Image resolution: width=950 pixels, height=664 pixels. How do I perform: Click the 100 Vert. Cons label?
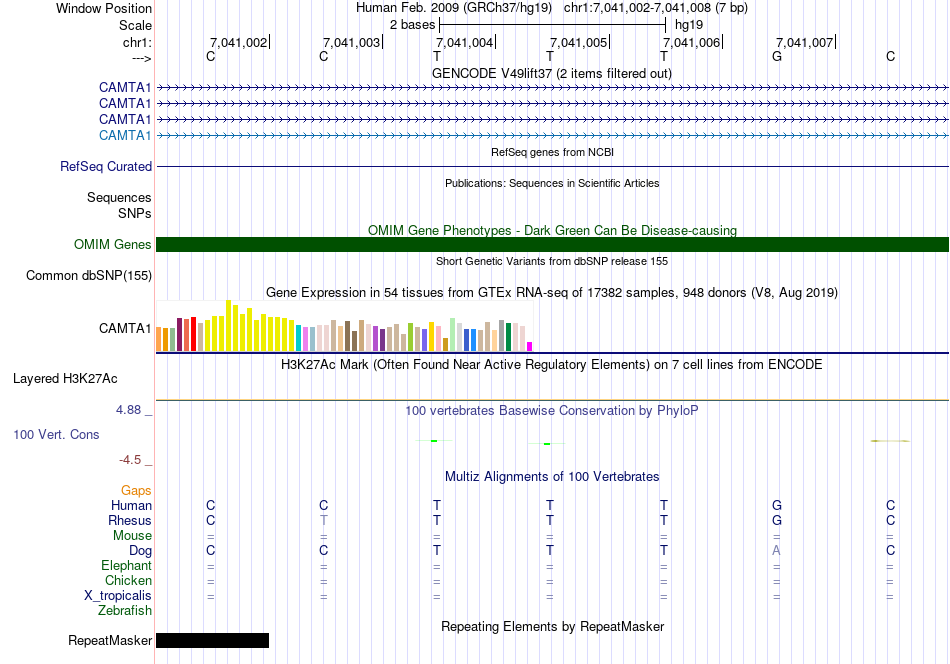(x=56, y=434)
